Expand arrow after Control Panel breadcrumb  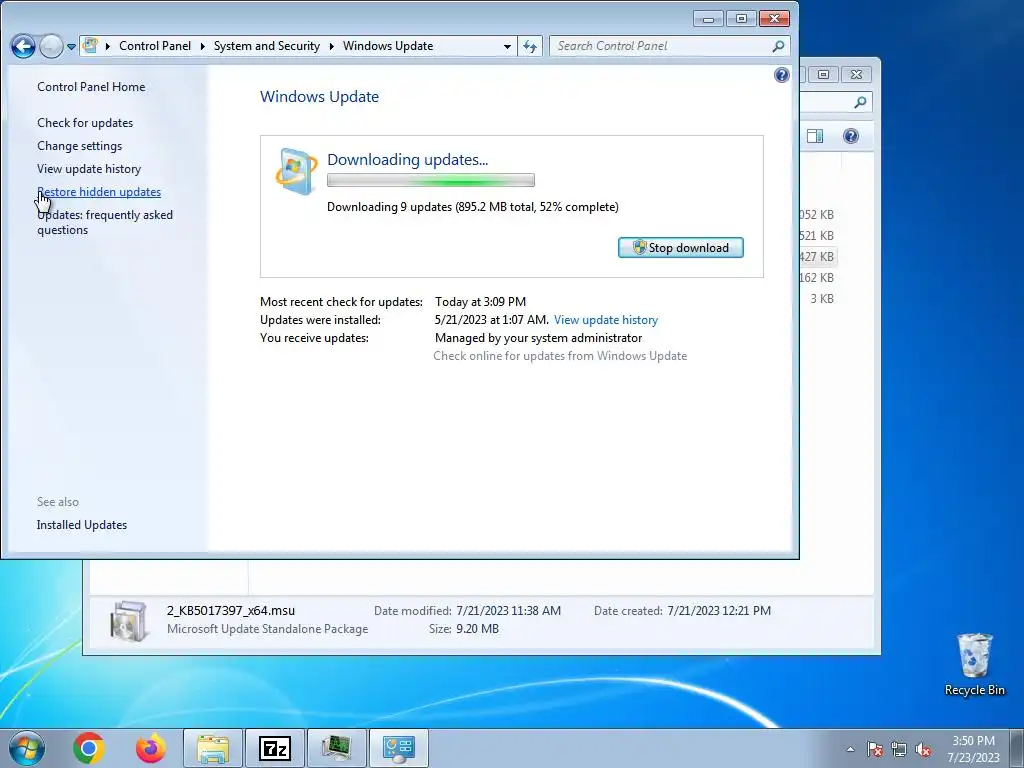(202, 46)
